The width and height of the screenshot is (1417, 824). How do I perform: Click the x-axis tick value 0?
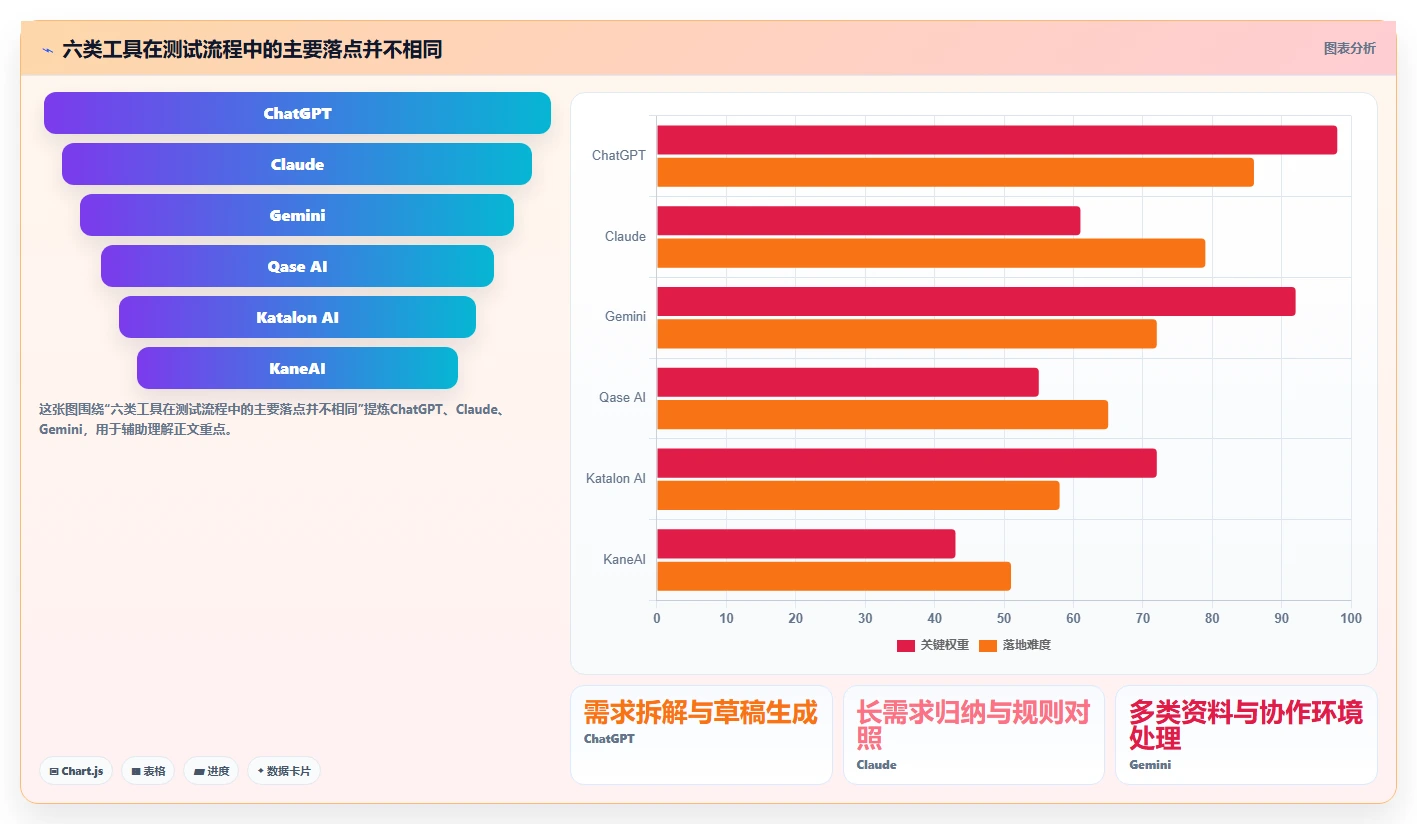[657, 619]
